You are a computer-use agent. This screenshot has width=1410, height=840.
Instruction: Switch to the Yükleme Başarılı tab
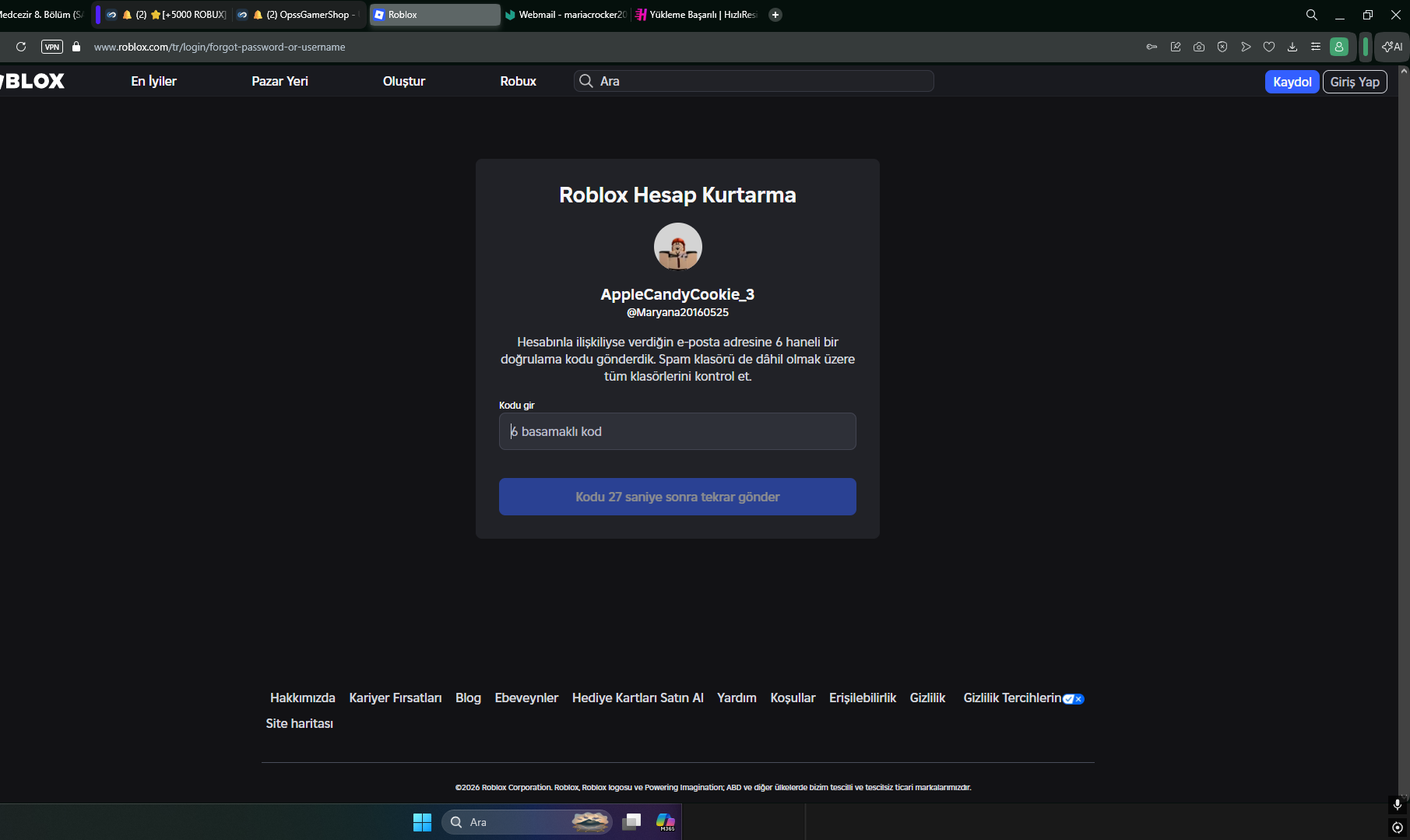696,15
